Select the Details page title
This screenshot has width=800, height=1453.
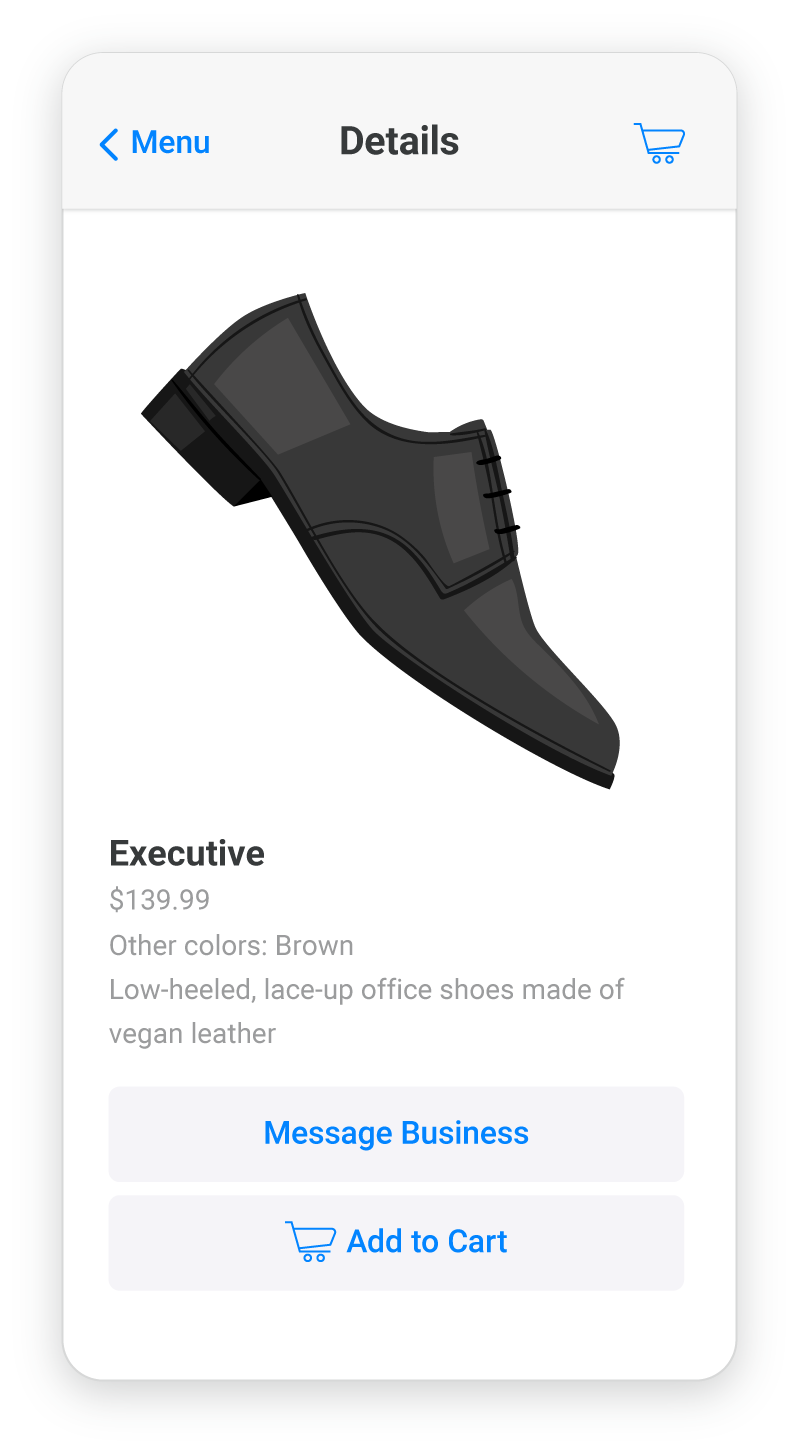coord(399,141)
